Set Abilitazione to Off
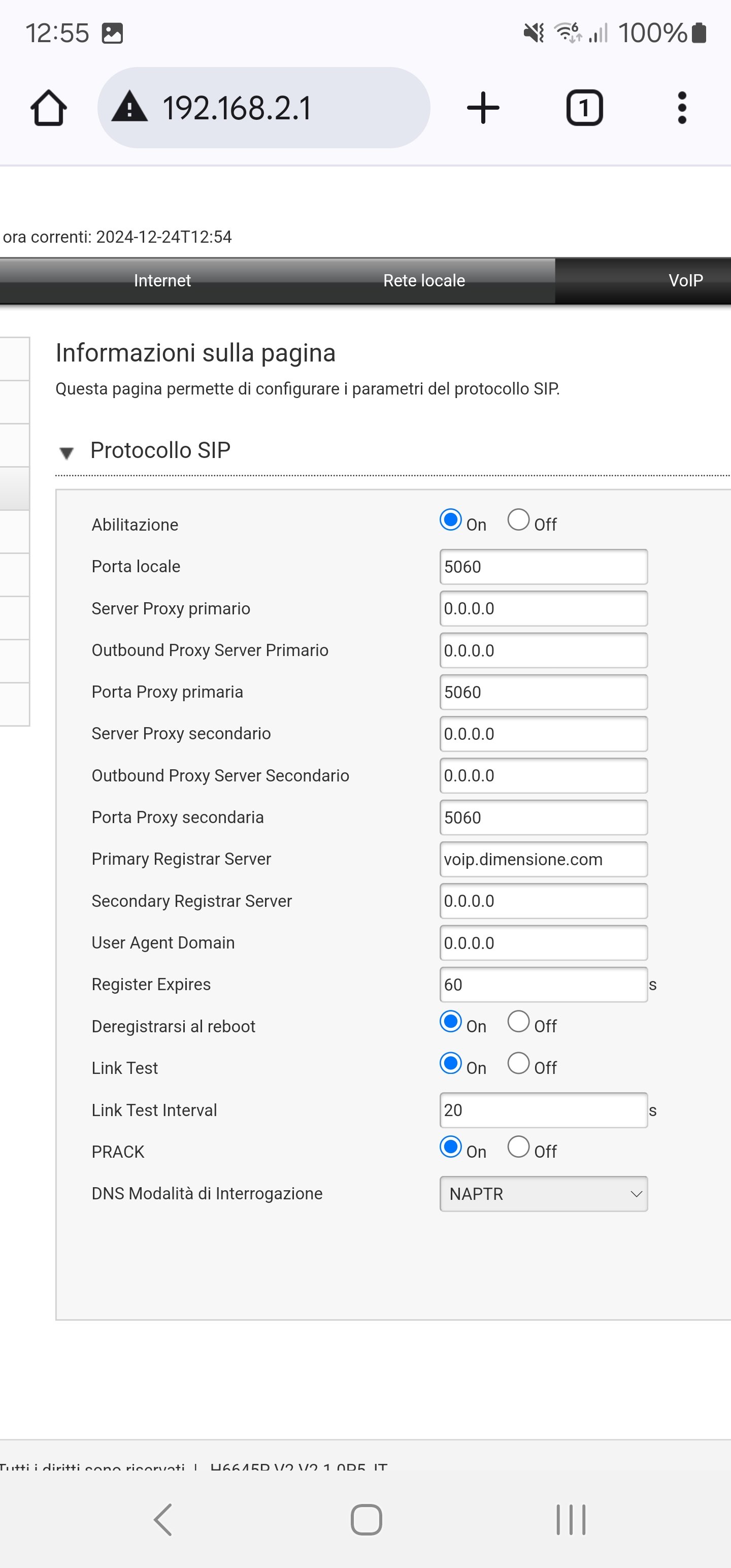 519,520
